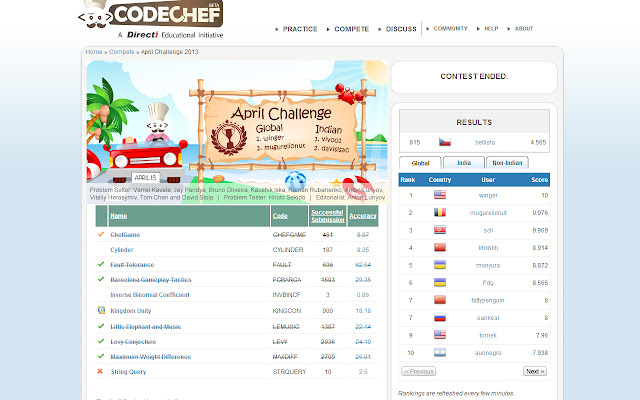The width and height of the screenshot is (640, 400).
Task: Click the USA flag beside tomek
Action: coord(440,335)
